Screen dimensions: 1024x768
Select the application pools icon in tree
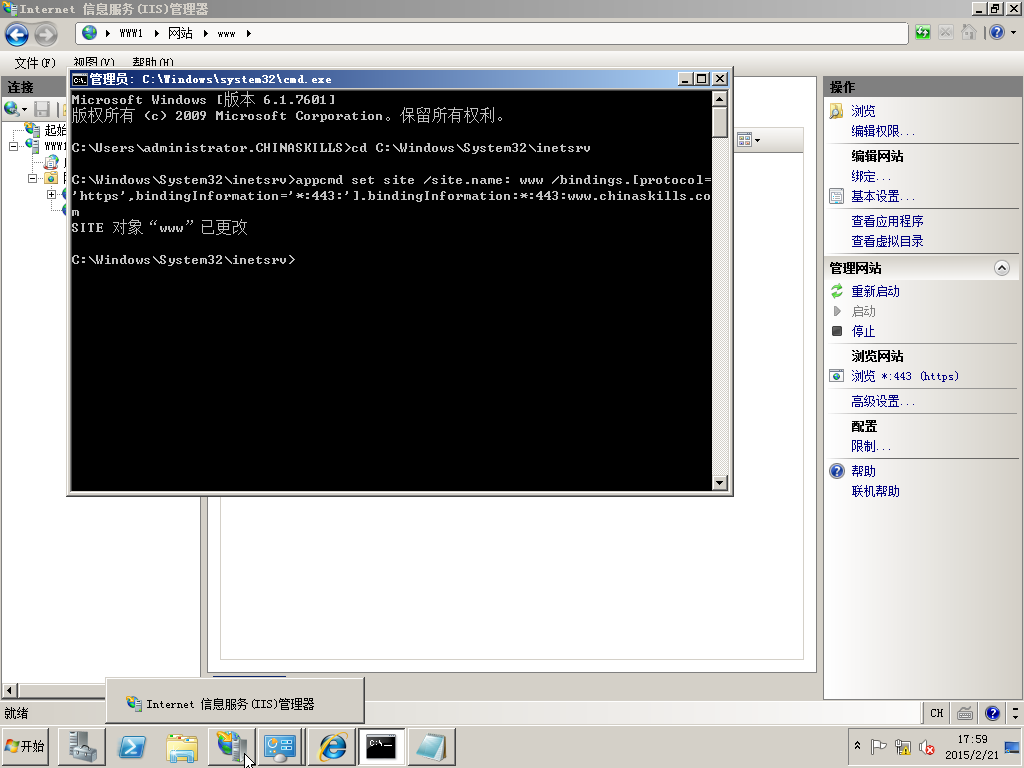51,161
